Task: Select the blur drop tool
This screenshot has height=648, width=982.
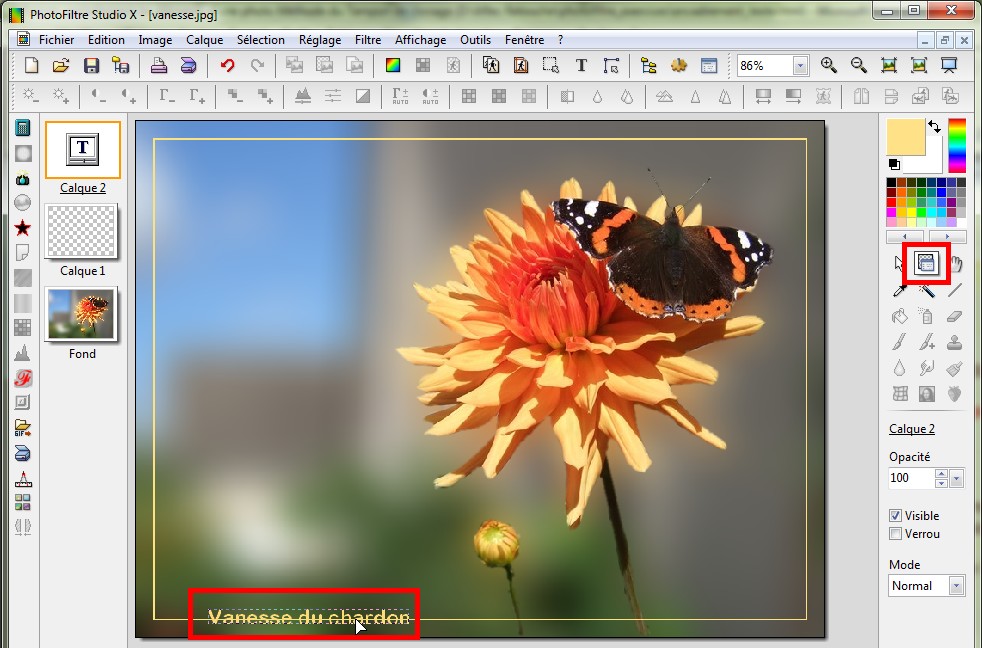Action: pyautogui.click(x=899, y=368)
